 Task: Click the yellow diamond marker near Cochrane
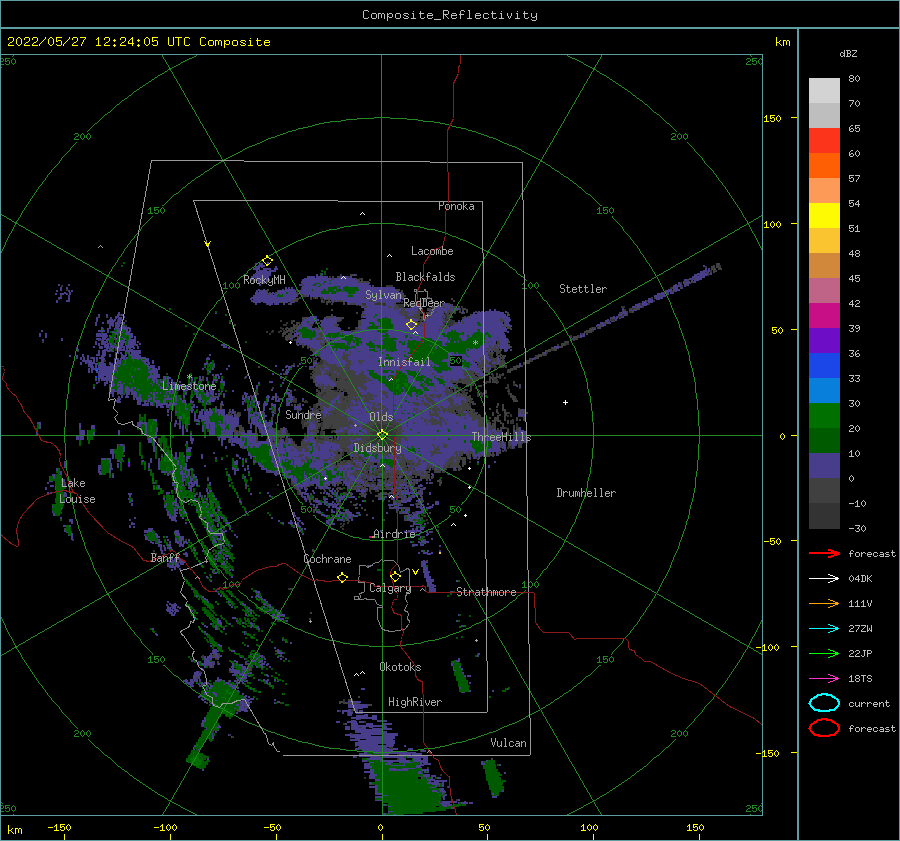(x=342, y=577)
